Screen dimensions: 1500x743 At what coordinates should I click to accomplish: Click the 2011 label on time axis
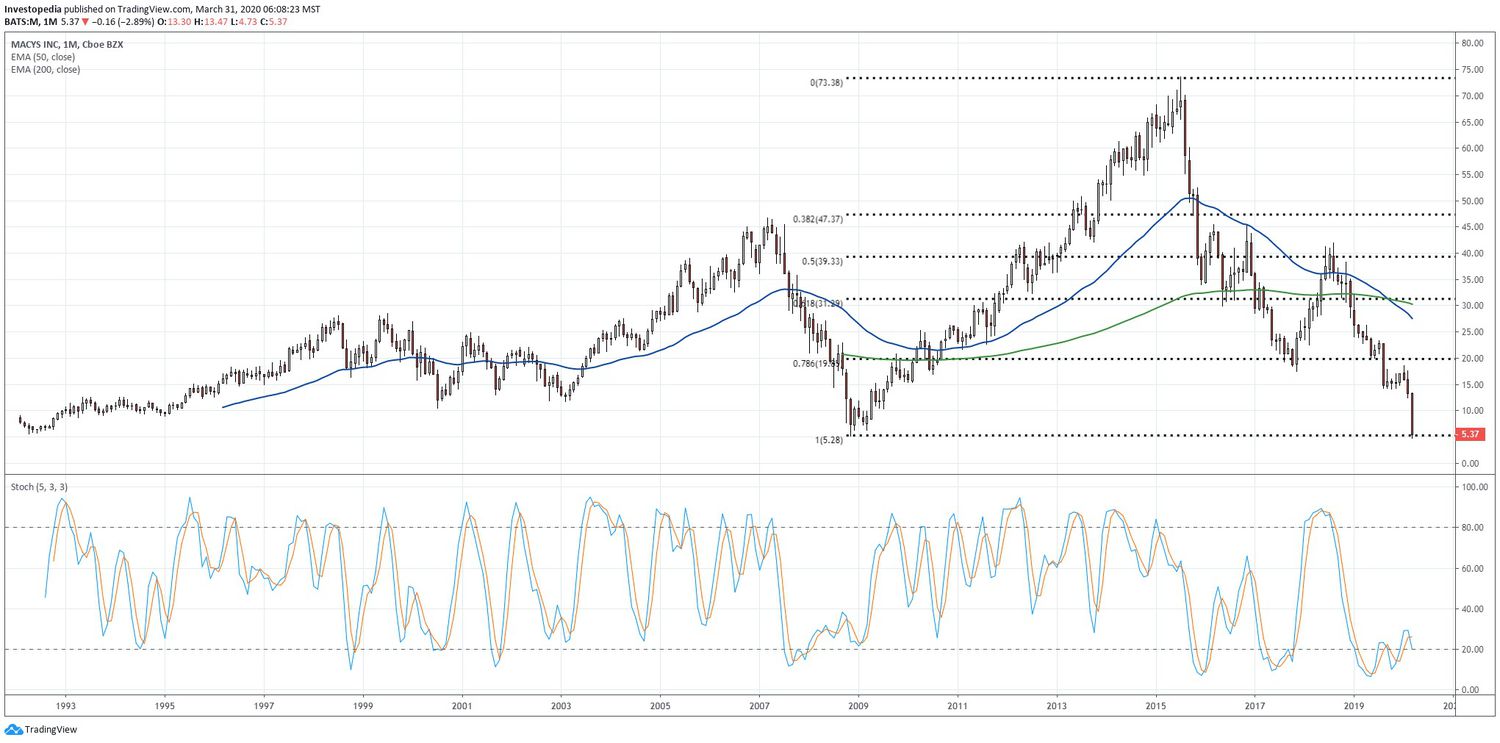(x=957, y=705)
